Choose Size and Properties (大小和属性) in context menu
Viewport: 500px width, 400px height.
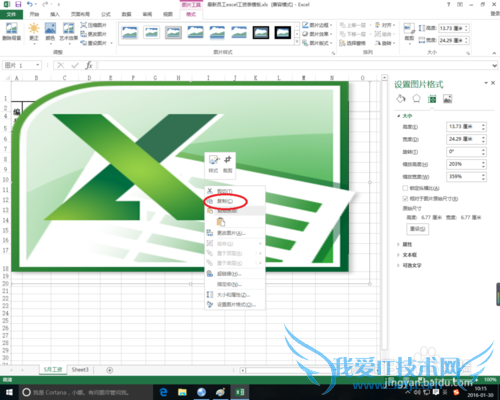[234, 295]
